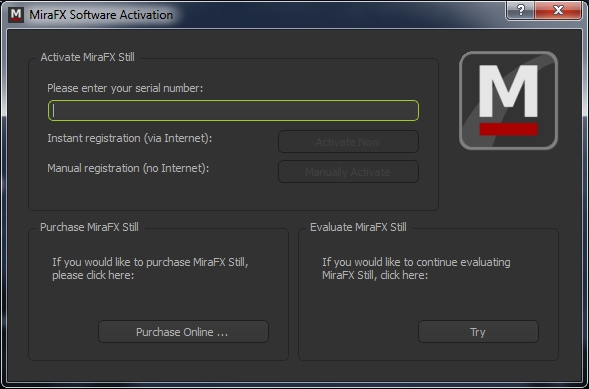
Task: Click the 'If you would like to purchase' text
Action: point(150,269)
